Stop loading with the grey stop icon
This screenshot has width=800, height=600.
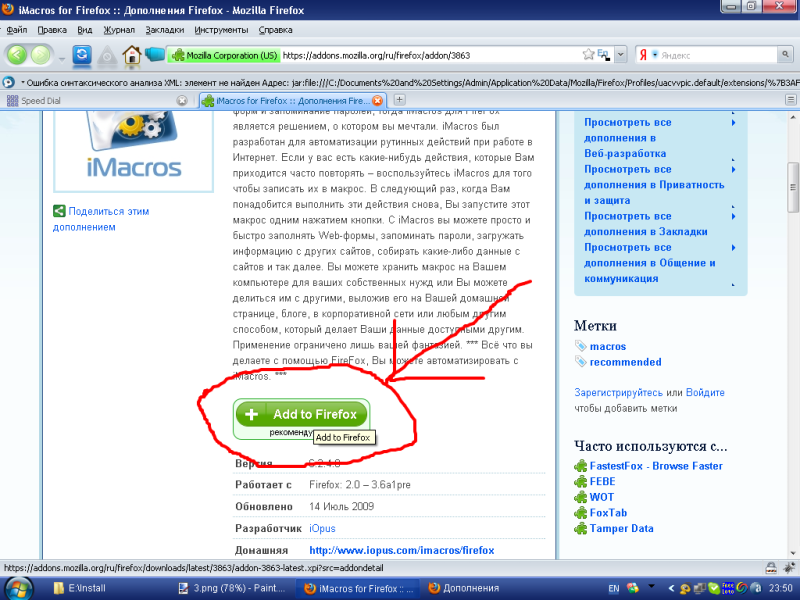[107, 55]
